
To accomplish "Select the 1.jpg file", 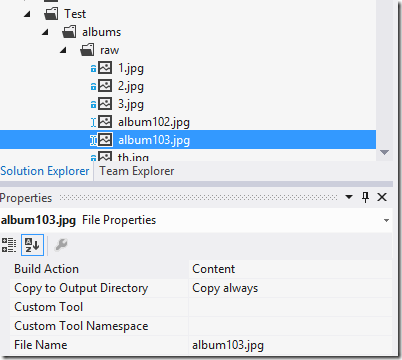I will [131, 68].
